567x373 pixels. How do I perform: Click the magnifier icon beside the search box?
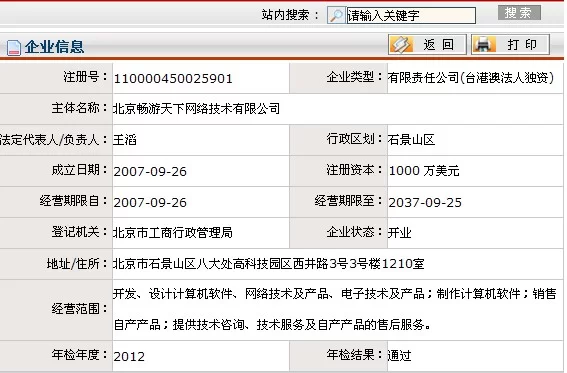tap(336, 15)
